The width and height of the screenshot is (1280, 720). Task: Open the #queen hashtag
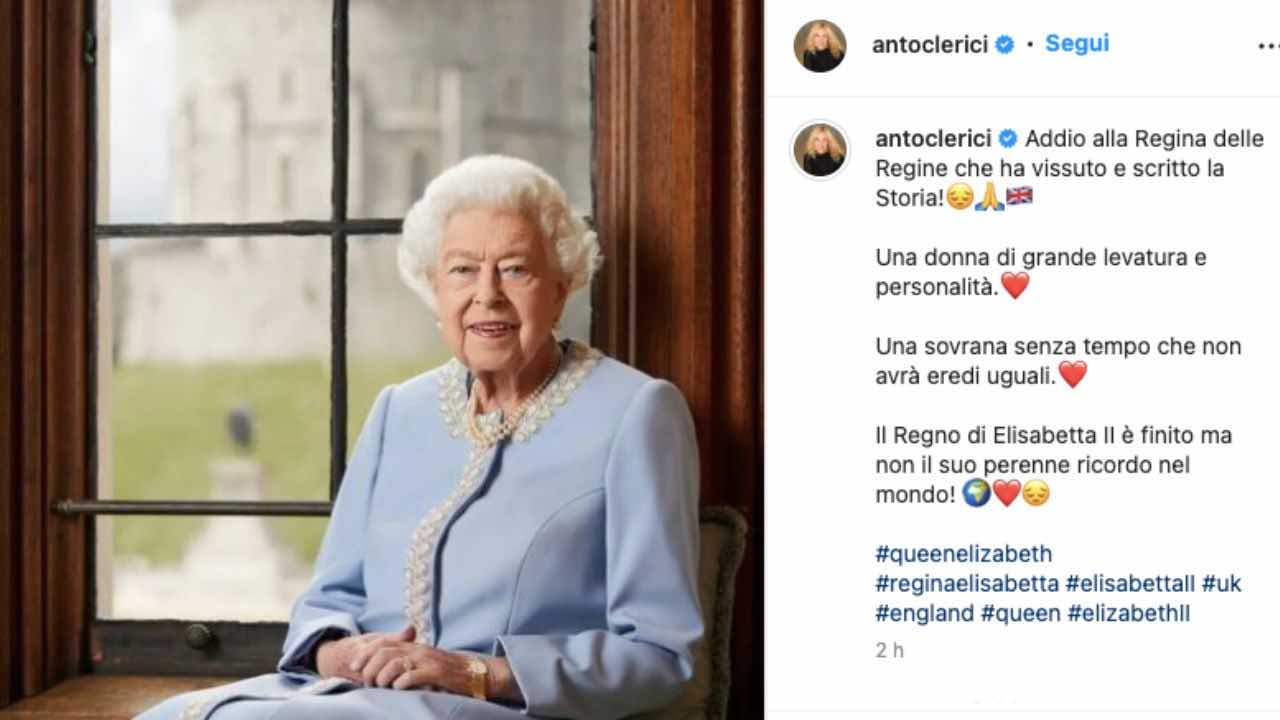coord(1020,613)
